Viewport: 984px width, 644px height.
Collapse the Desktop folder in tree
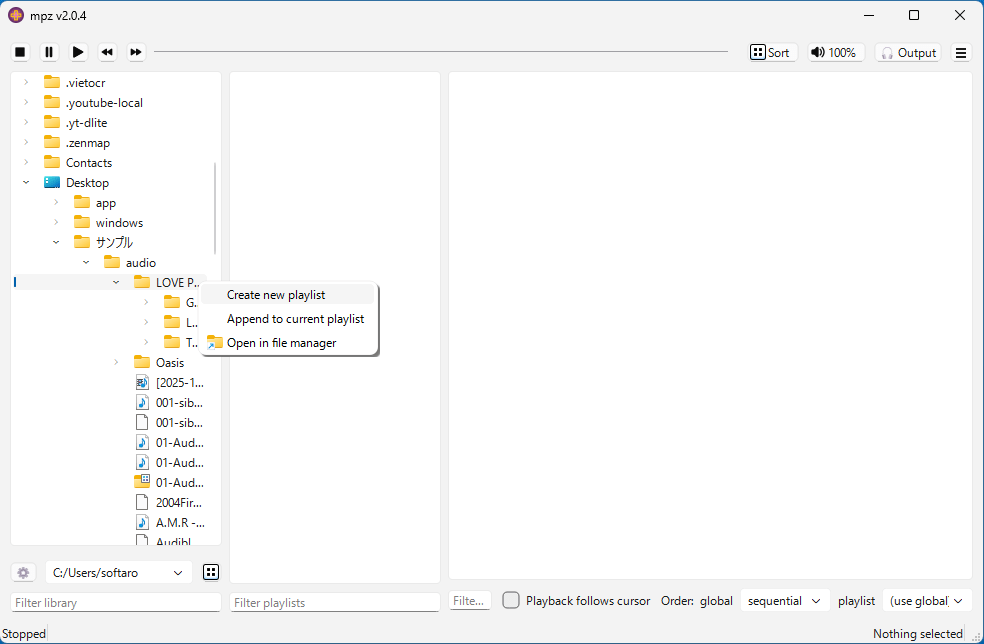pos(26,183)
